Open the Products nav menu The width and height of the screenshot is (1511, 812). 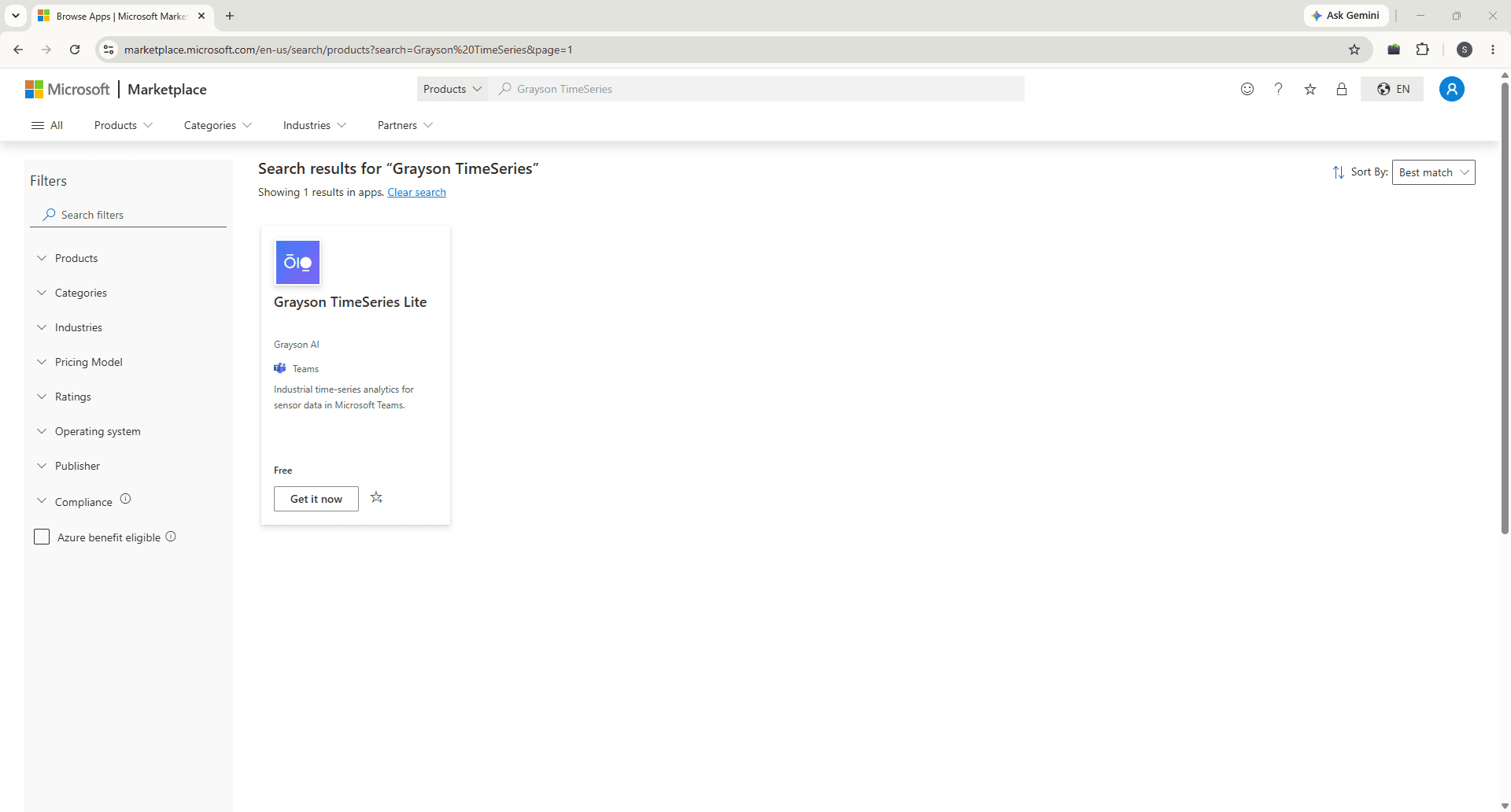(124, 125)
